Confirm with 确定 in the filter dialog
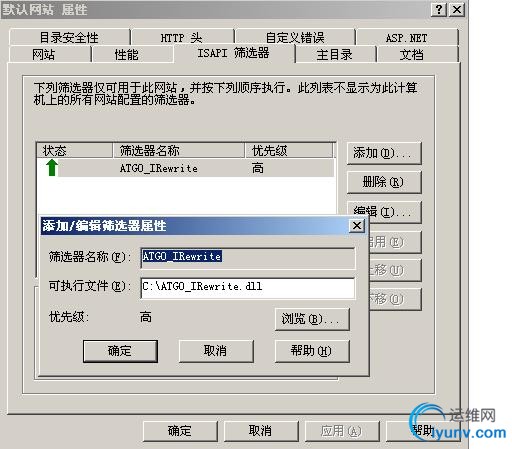 (x=120, y=351)
